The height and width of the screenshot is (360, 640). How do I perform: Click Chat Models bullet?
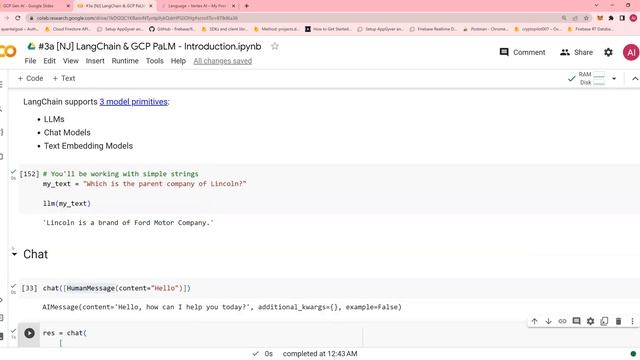tap(67, 132)
